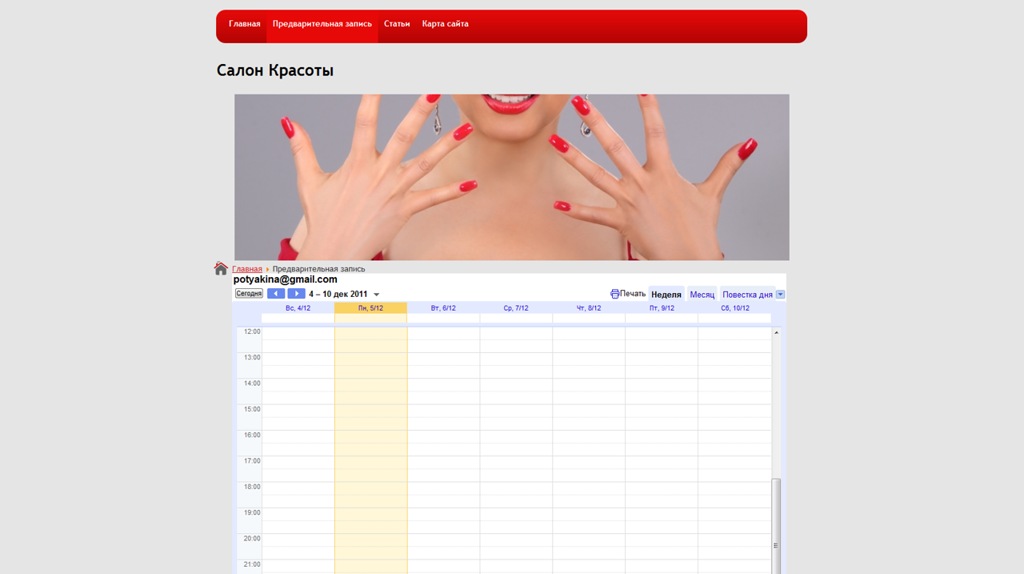
Task: Select Предварительная запись menu item
Action: (x=322, y=24)
